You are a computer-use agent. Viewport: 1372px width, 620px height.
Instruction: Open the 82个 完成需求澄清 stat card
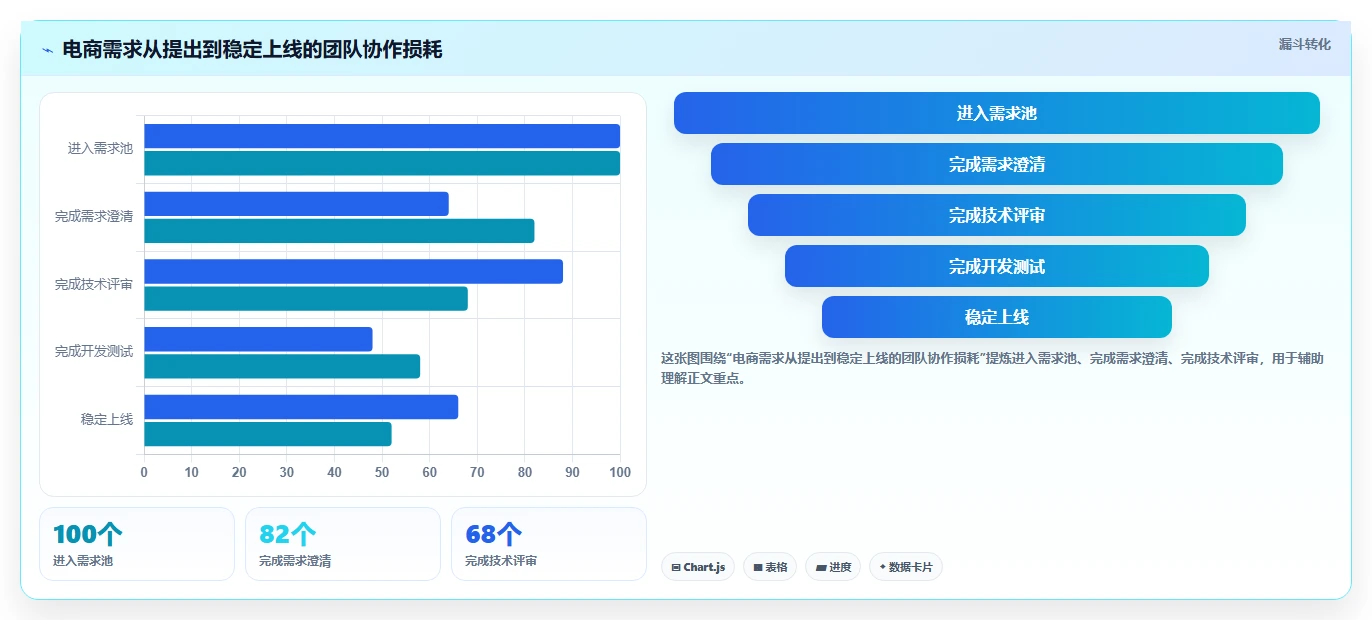343,544
